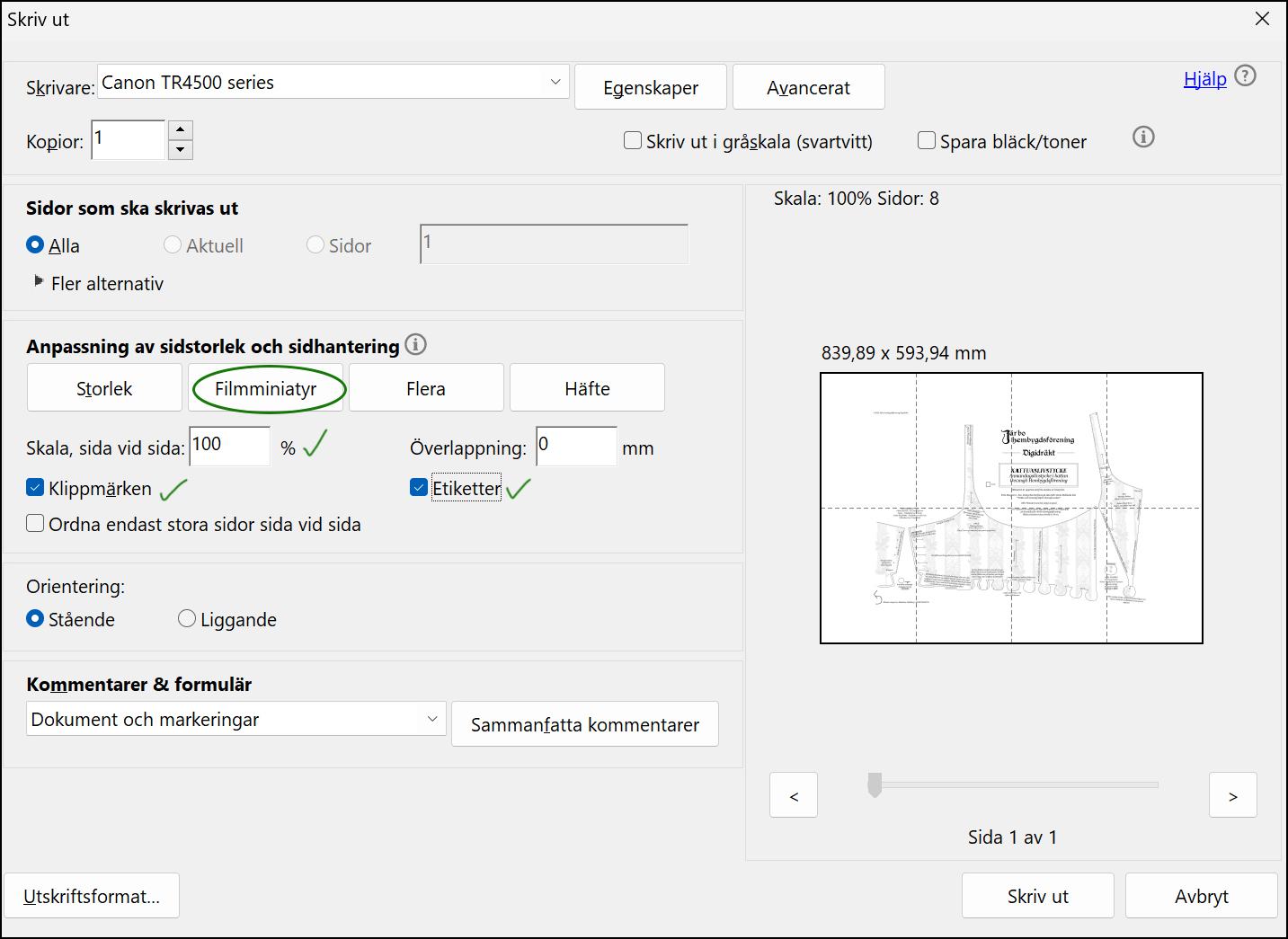Image resolution: width=1288 pixels, height=939 pixels.
Task: Go to next preview page arrow
Action: [1232, 795]
